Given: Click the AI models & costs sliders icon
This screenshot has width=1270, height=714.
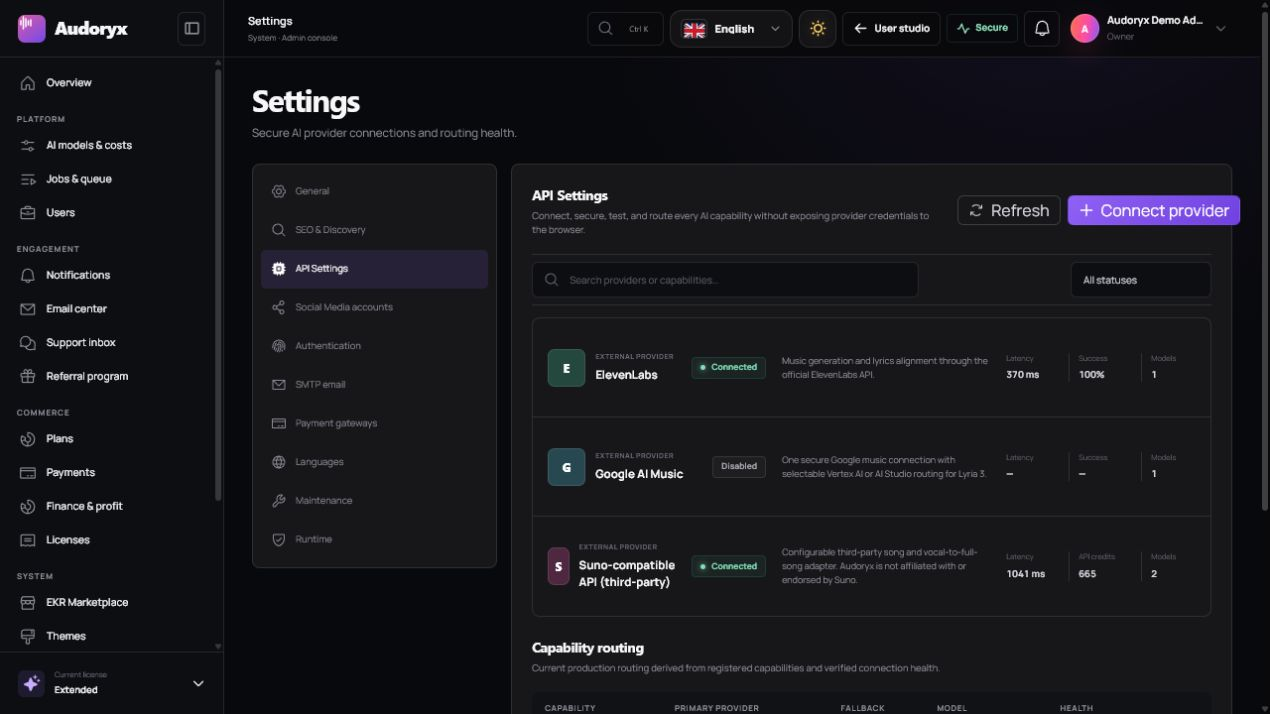Looking at the screenshot, I should pos(28,145).
